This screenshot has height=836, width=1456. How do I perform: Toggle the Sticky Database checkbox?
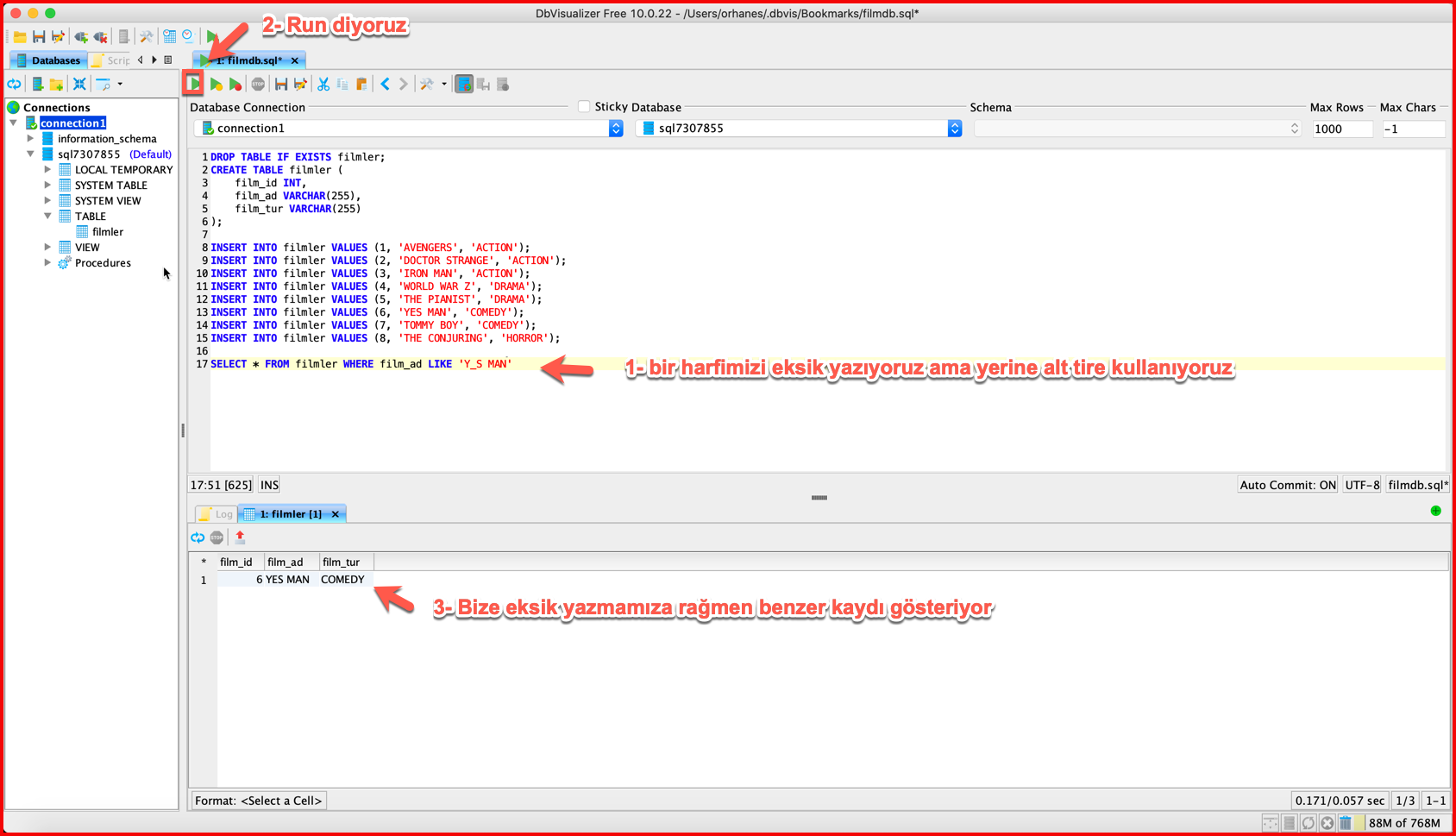[584, 107]
